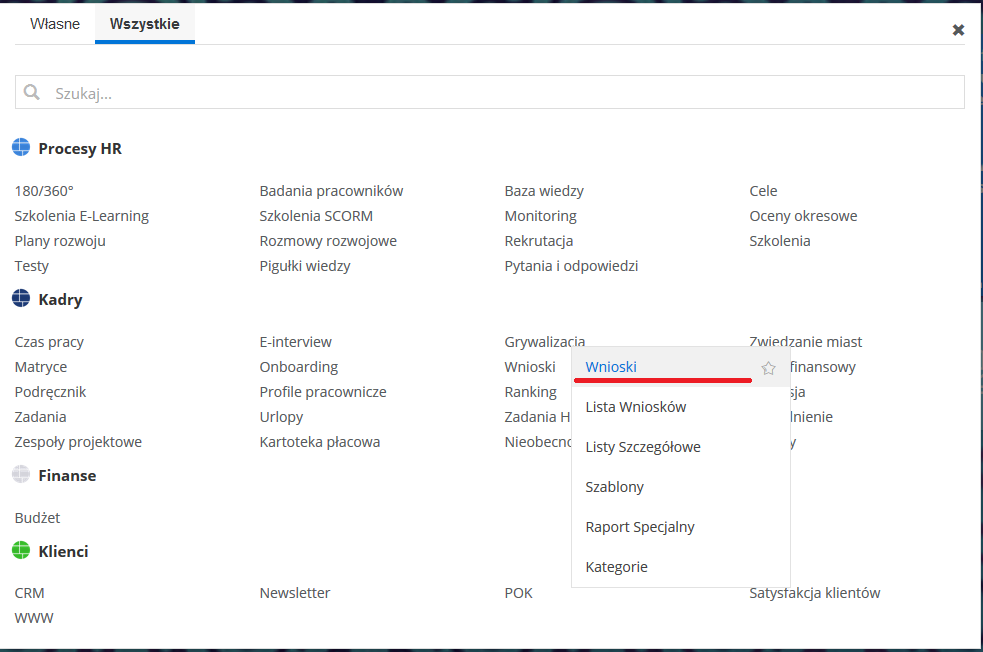
Task: Switch to the Własne tab
Action: 55,24
